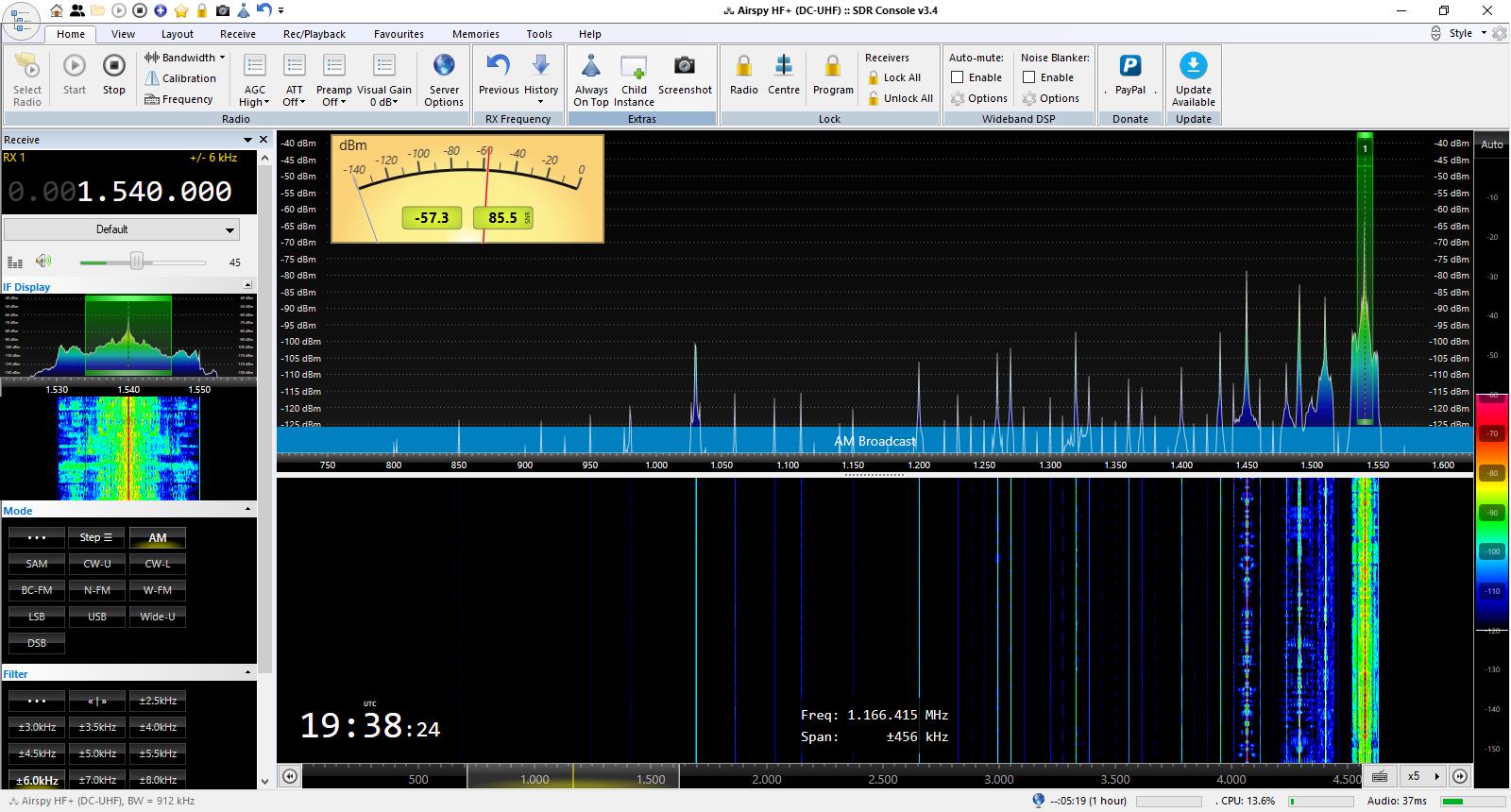Click Unlock All receivers
This screenshot has width=1511, height=812.
900,98
